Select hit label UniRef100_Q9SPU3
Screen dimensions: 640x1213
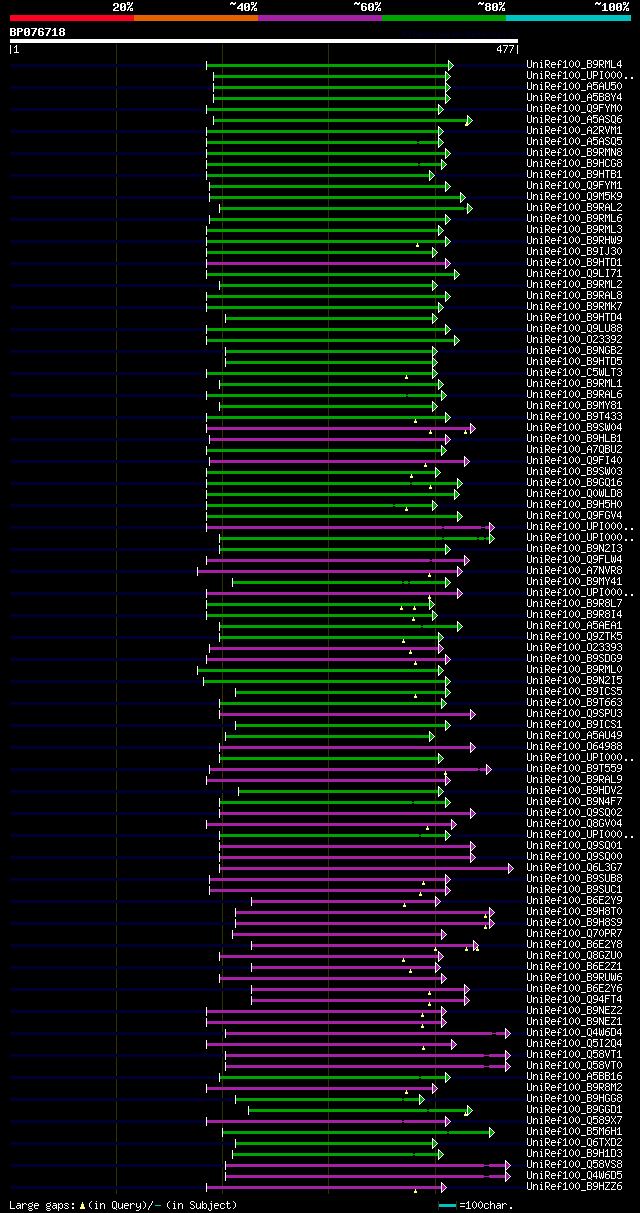[574, 714]
